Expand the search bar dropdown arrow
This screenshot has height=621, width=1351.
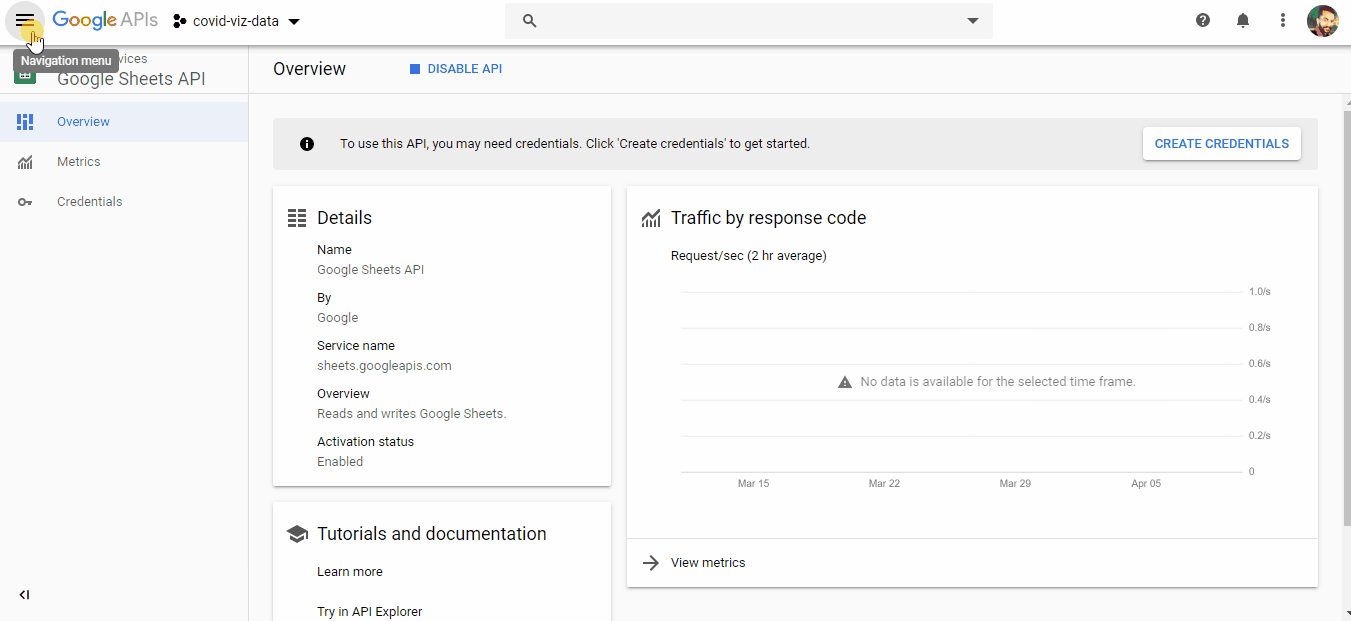pos(973,21)
